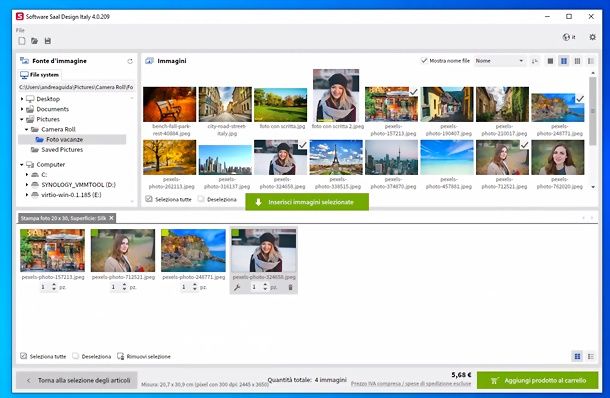Select the Eiffel Tower photo thumbnail

(x=336, y=157)
